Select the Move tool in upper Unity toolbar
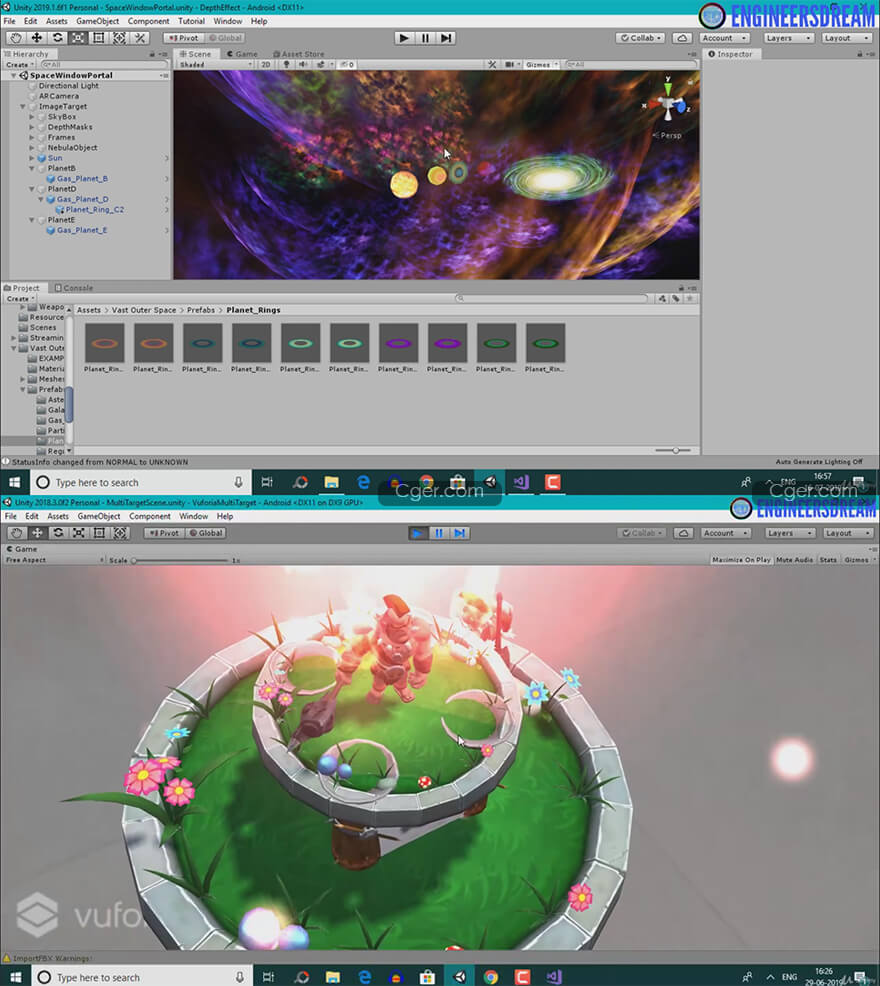The image size is (880, 986). pyautogui.click(x=36, y=38)
